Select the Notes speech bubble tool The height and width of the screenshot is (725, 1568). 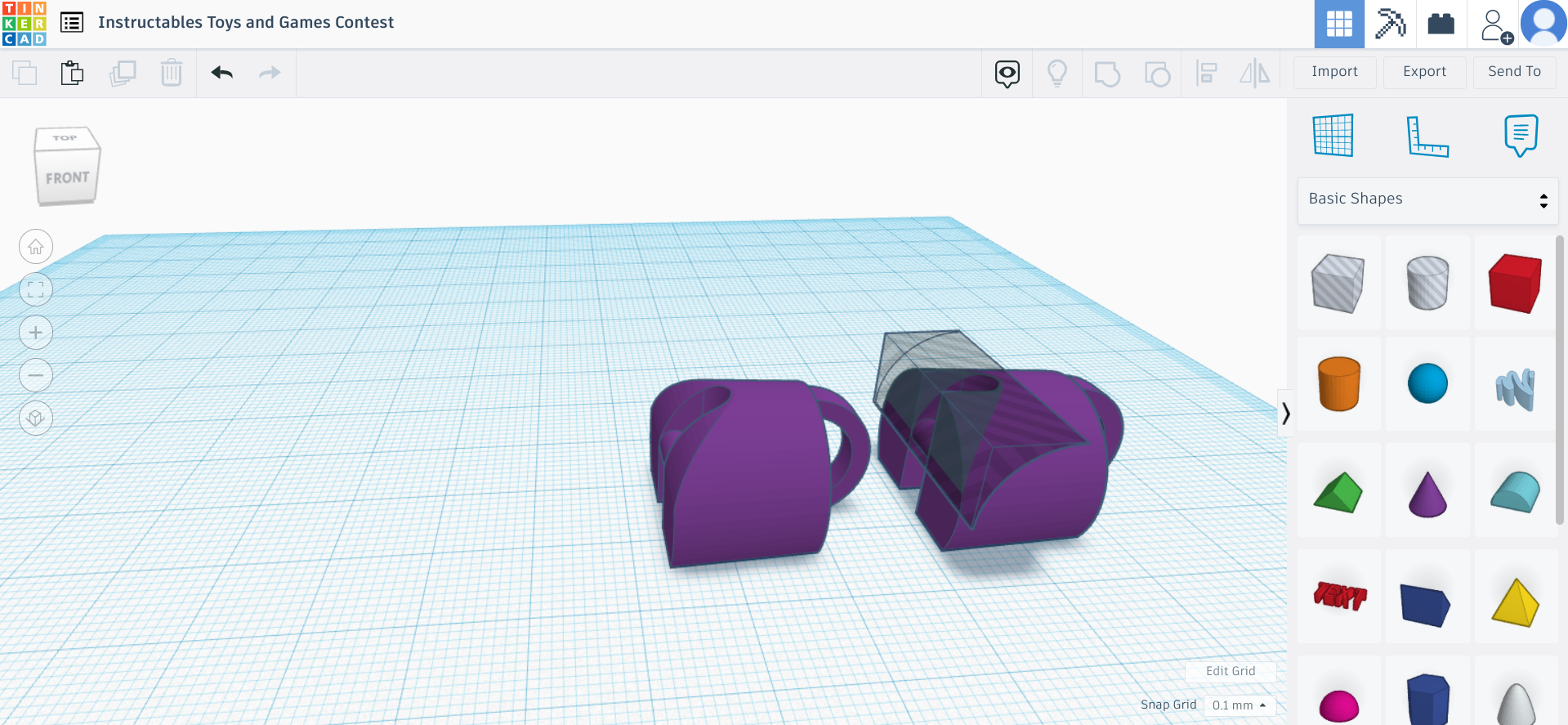pyautogui.click(x=1521, y=136)
